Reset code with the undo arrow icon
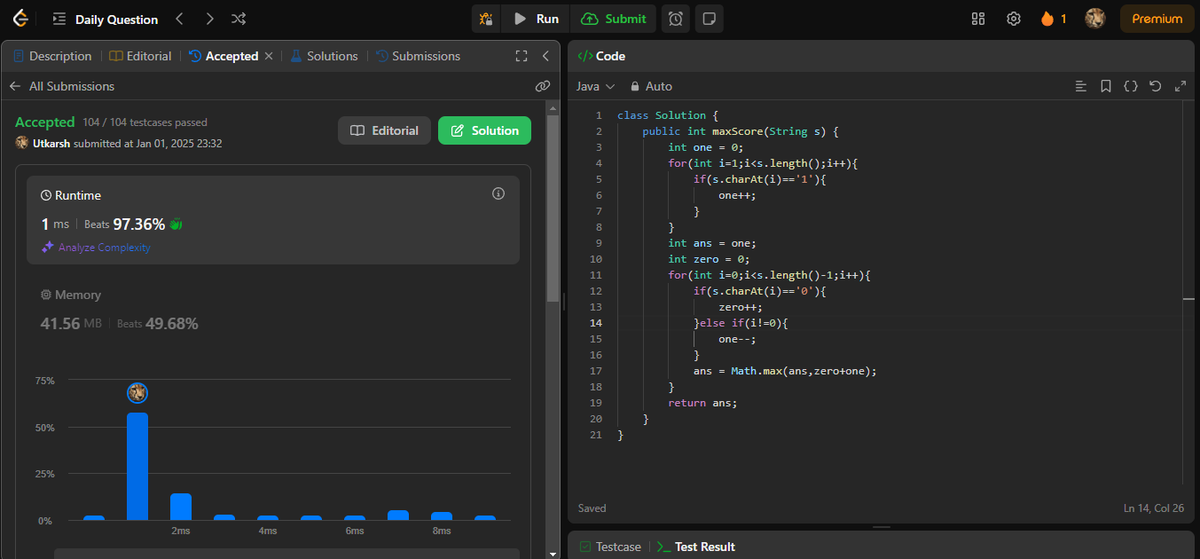This screenshot has width=1200, height=559. tap(1155, 87)
